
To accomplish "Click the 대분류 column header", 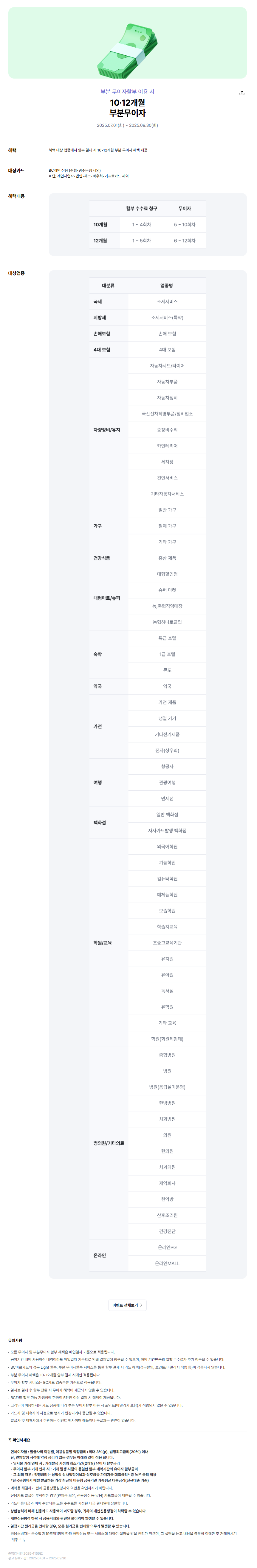I will tap(108, 285).
